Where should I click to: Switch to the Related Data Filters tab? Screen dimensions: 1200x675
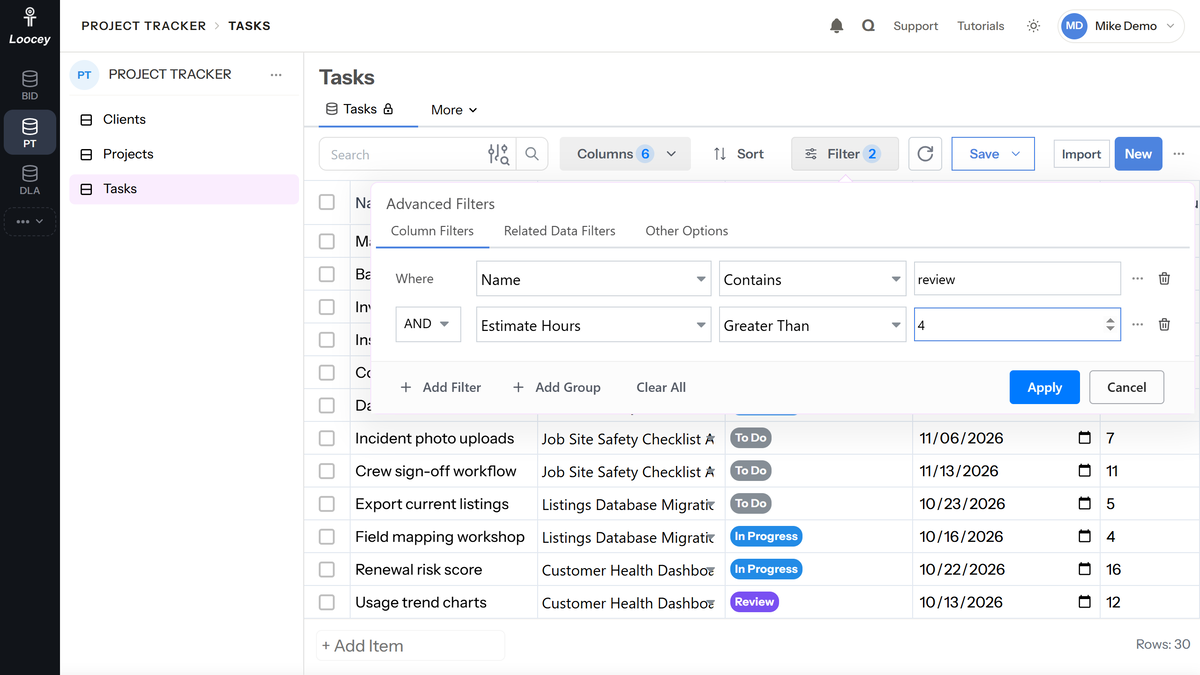click(x=560, y=231)
